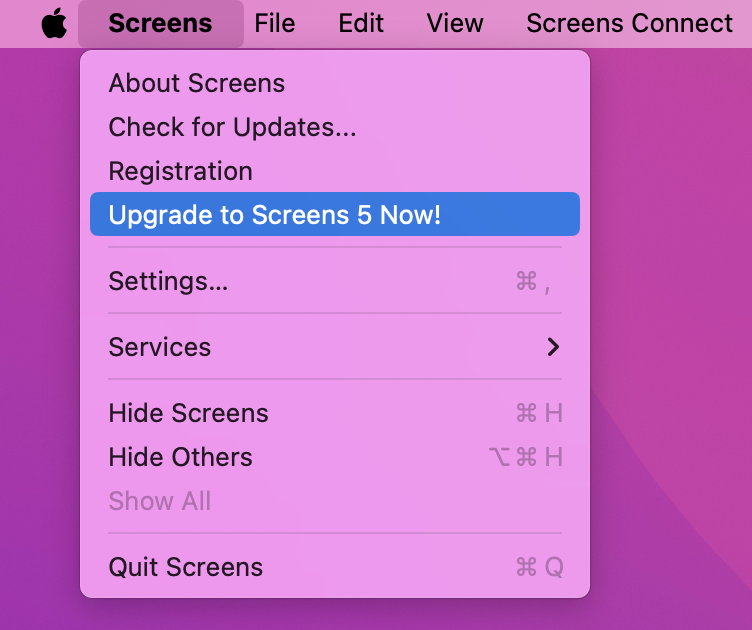This screenshot has width=752, height=630.
Task: Expand the Services submenu arrow
Action: pos(553,347)
